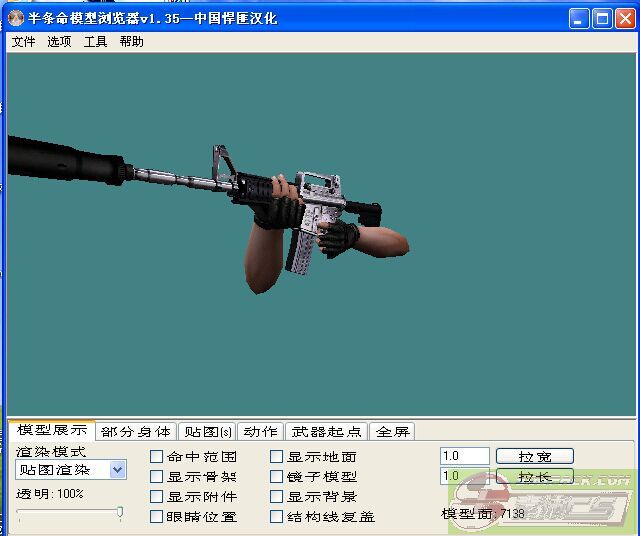This screenshot has width=640, height=536.
Task: Enable the 显示地面 checkbox
Action: coord(277,457)
